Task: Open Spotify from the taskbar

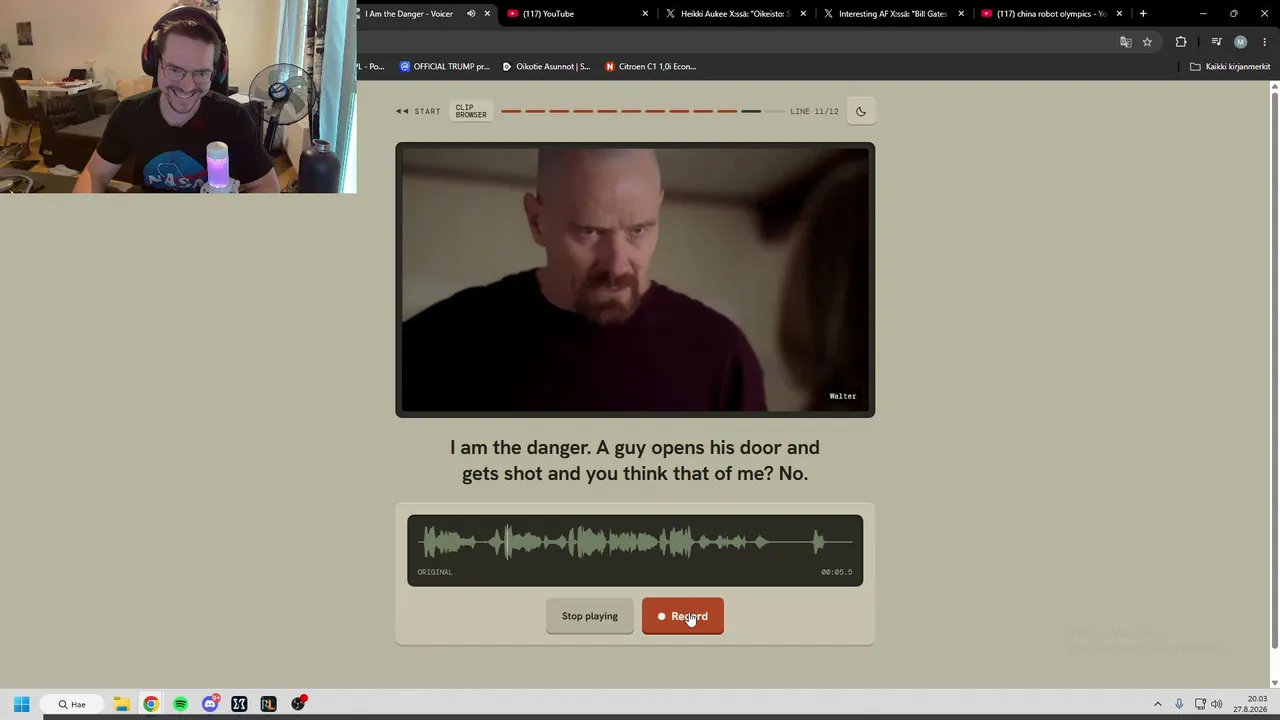Action: pyautogui.click(x=180, y=704)
